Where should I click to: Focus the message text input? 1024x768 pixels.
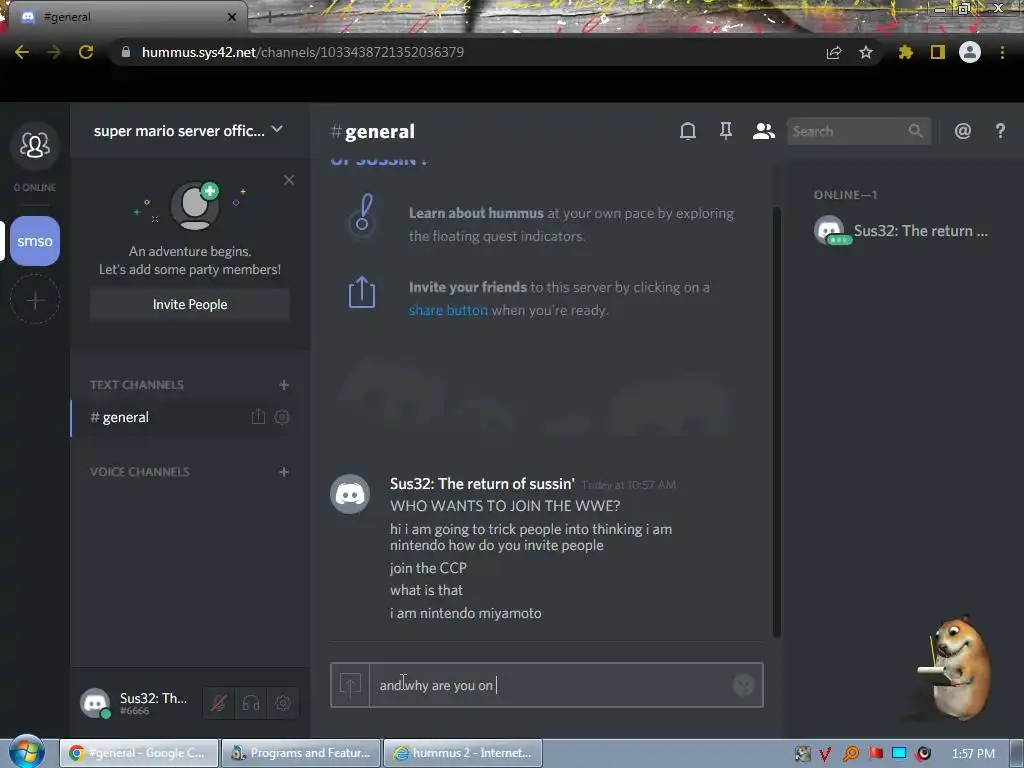point(549,685)
